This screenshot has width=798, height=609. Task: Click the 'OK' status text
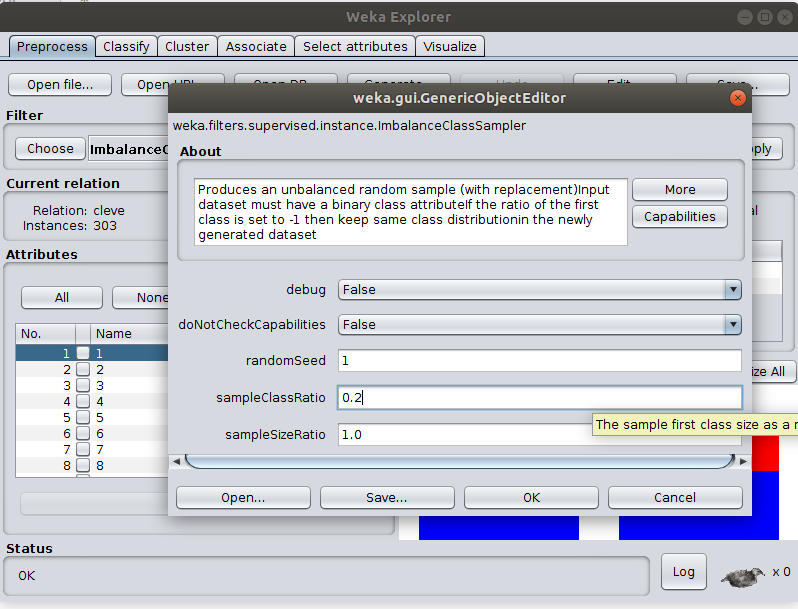point(26,576)
